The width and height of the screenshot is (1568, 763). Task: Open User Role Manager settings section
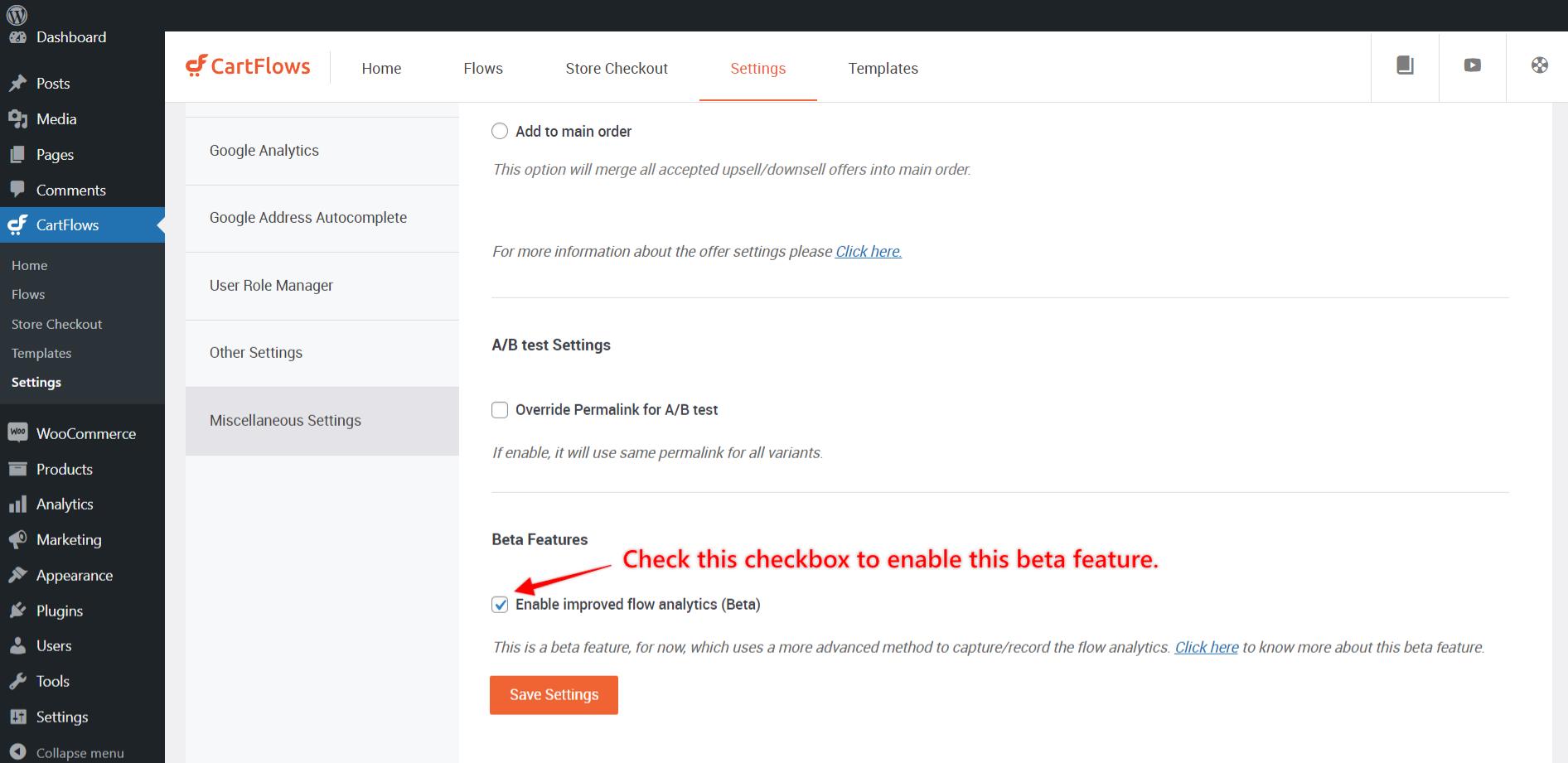(271, 286)
